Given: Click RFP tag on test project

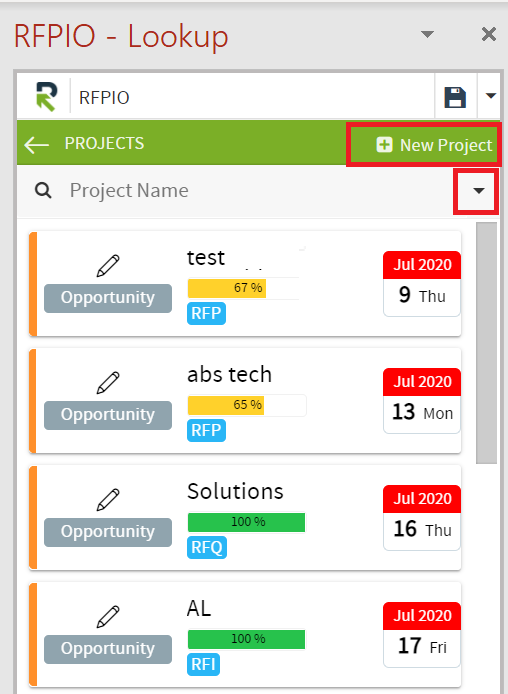Looking at the screenshot, I should 206,313.
